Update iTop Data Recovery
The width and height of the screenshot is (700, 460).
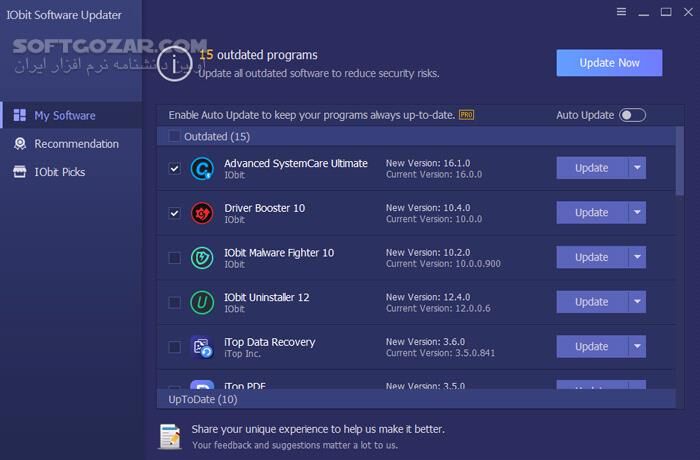592,347
